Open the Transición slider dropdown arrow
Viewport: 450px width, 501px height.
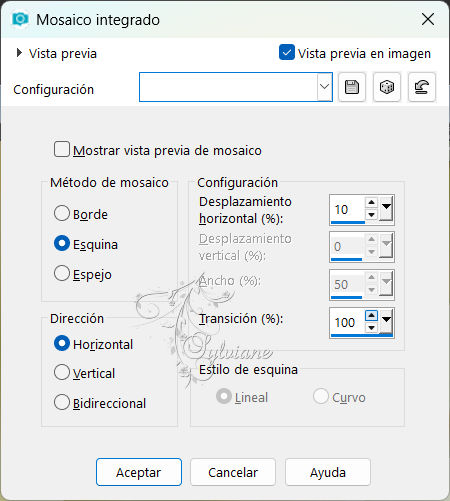pos(386,322)
